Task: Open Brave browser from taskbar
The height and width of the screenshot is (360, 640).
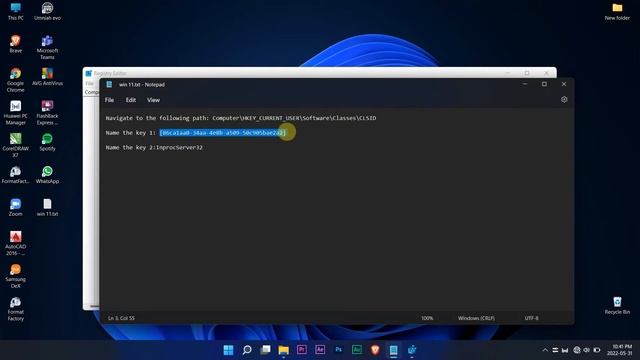Action: [x=375, y=350]
